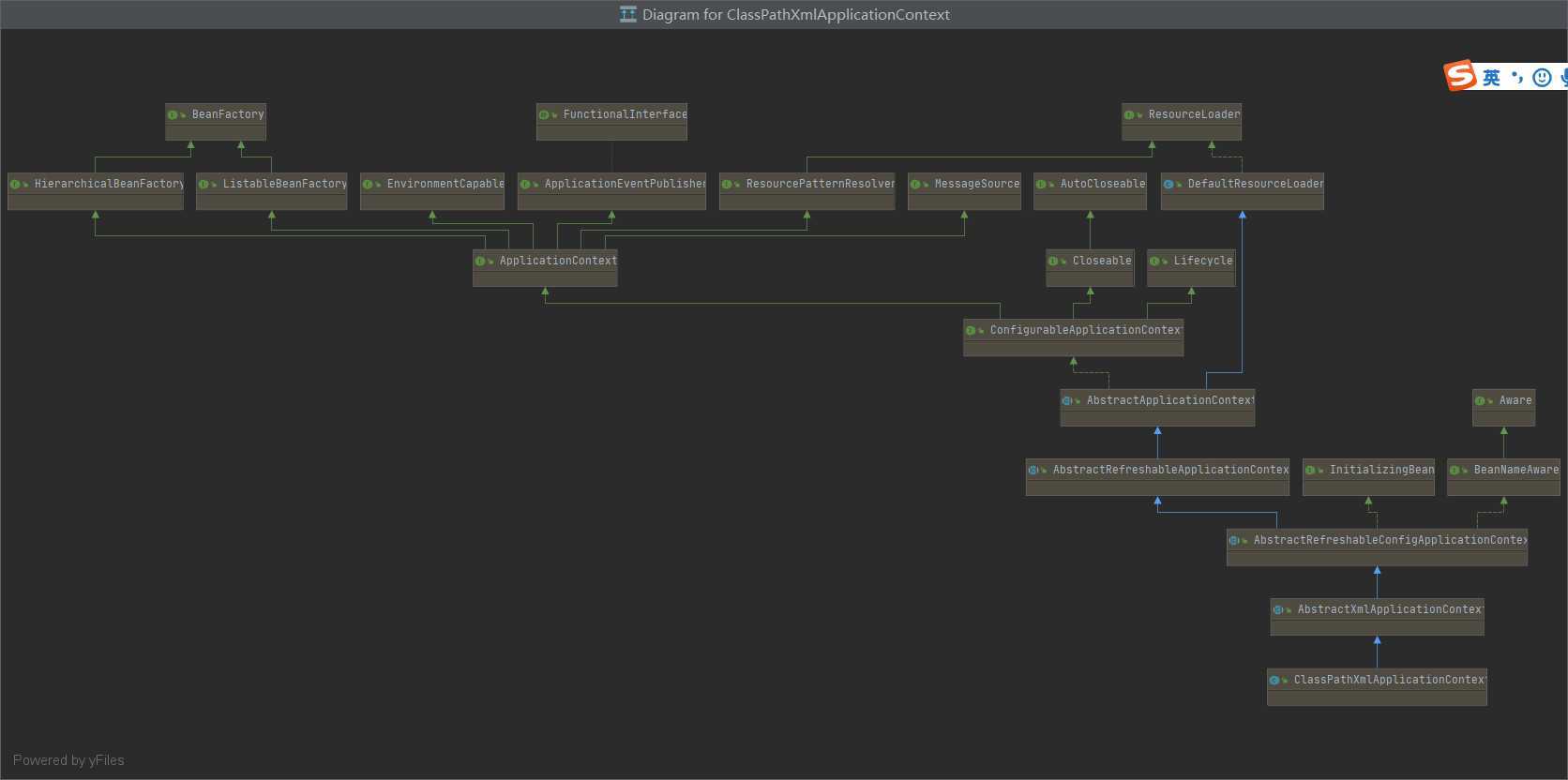Viewport: 1568px width, 780px height.
Task: Select the AutoCloseable label
Action: (x=1103, y=184)
